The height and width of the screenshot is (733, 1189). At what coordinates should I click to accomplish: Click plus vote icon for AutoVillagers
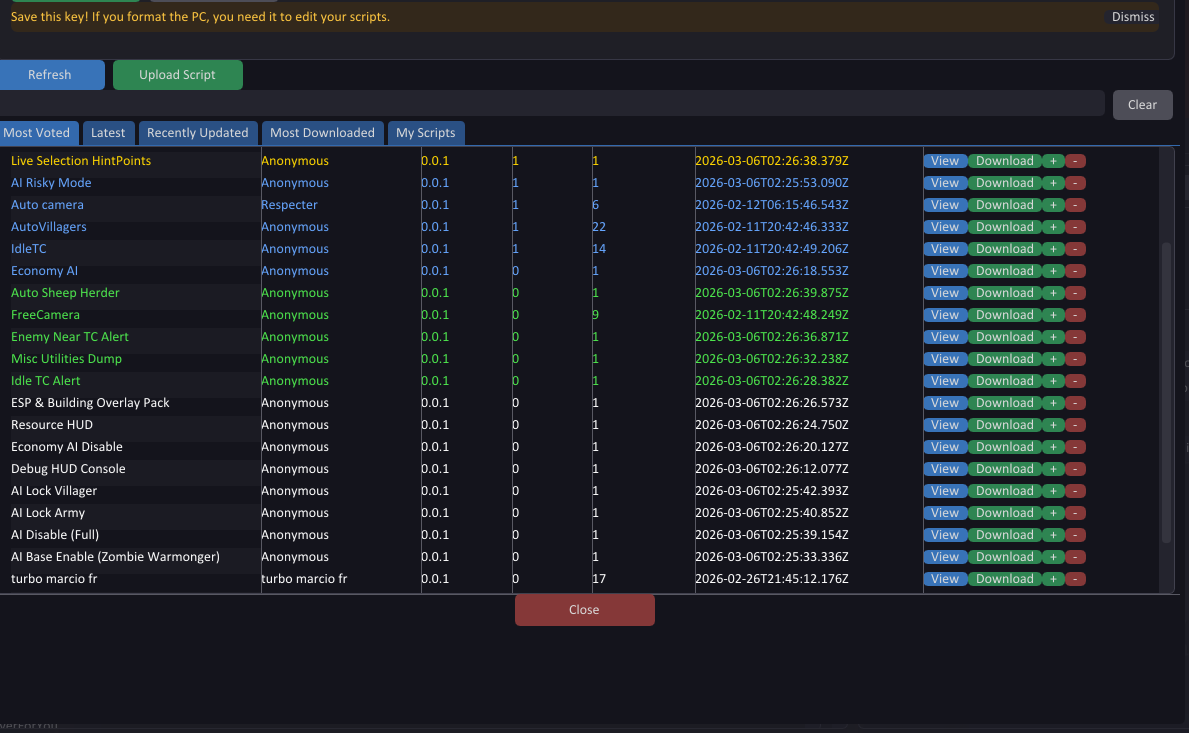(1053, 227)
